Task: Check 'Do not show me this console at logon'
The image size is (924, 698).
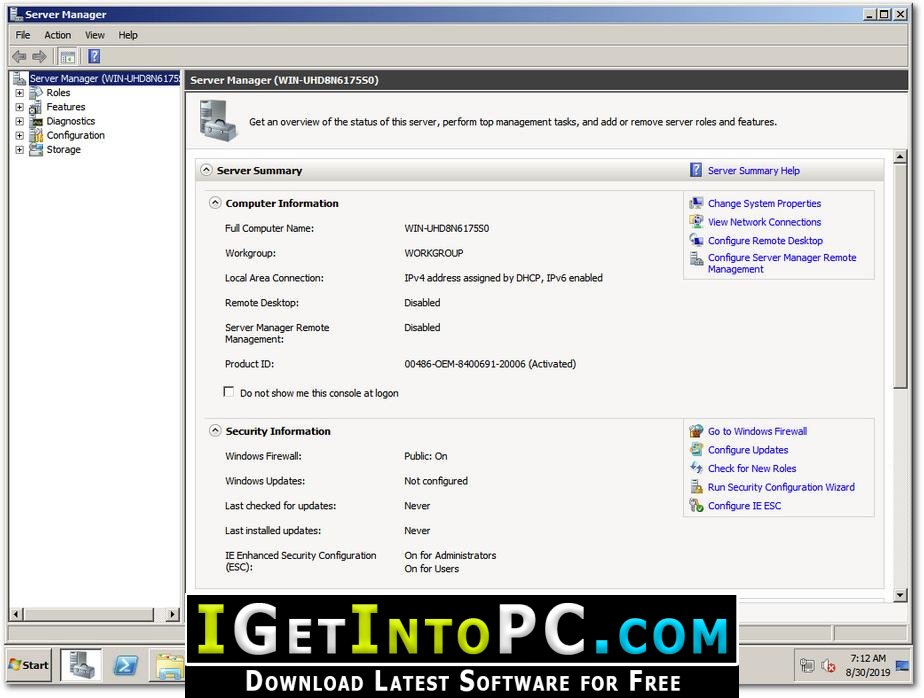Action: click(x=229, y=392)
